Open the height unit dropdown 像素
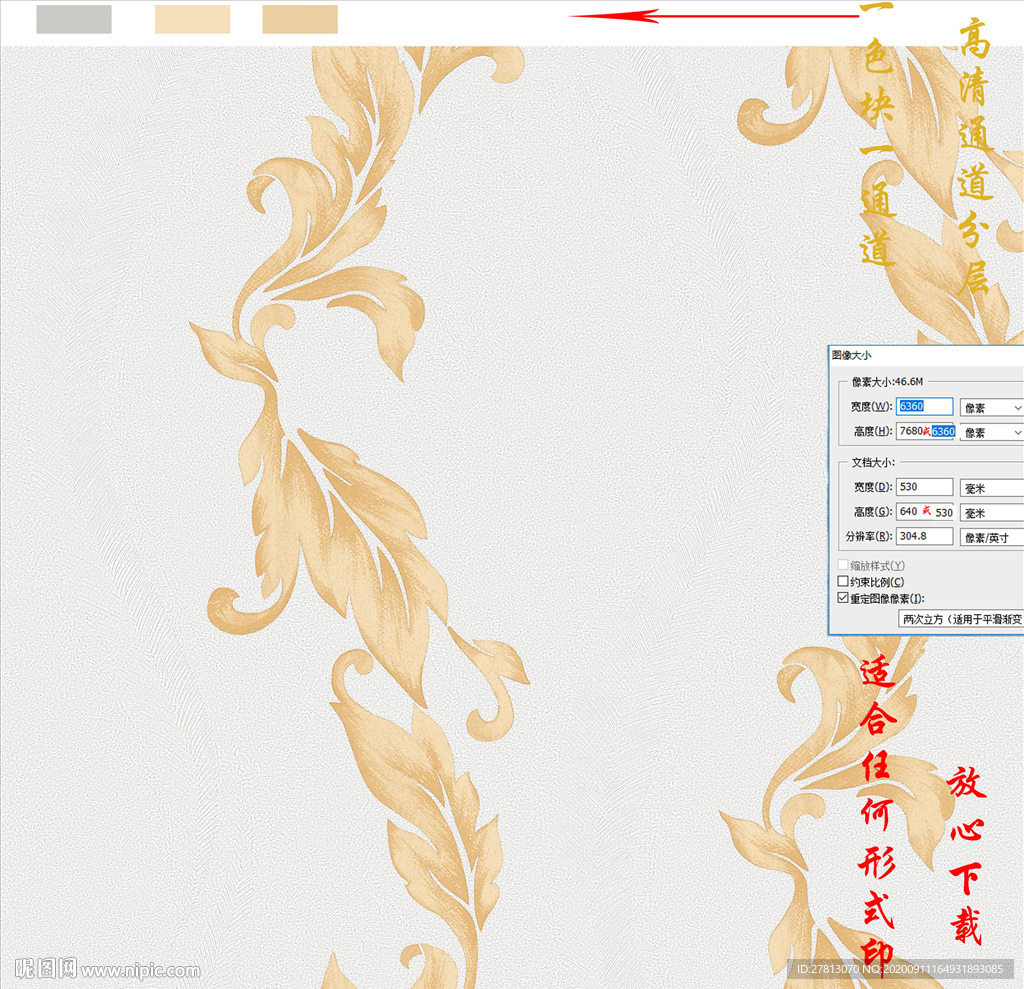Image resolution: width=1024 pixels, height=989 pixels. (x=991, y=432)
